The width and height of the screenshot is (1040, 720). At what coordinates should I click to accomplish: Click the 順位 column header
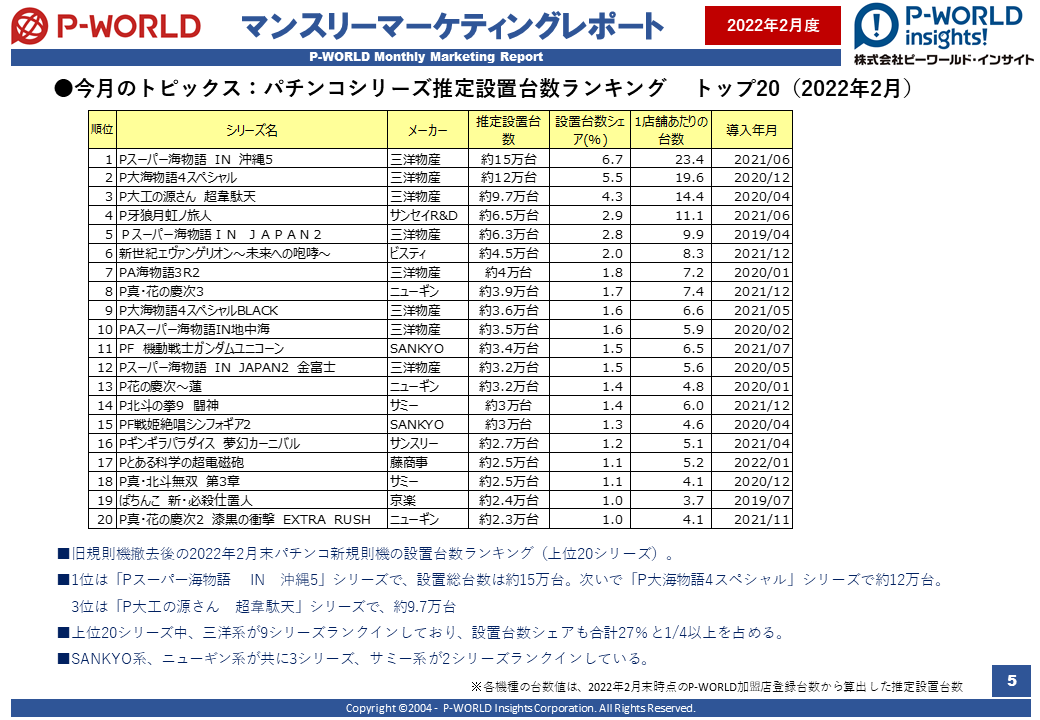[x=102, y=129]
